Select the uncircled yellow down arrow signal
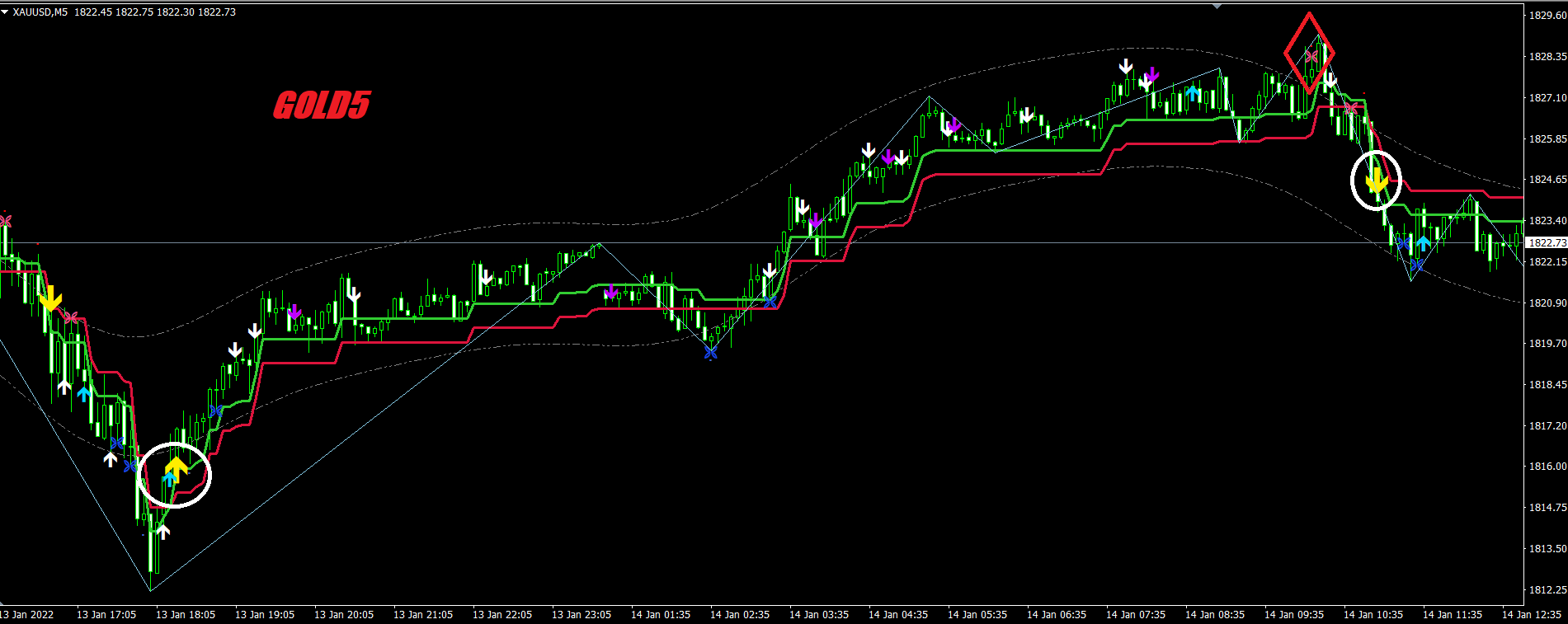1568x624 pixels. click(50, 298)
